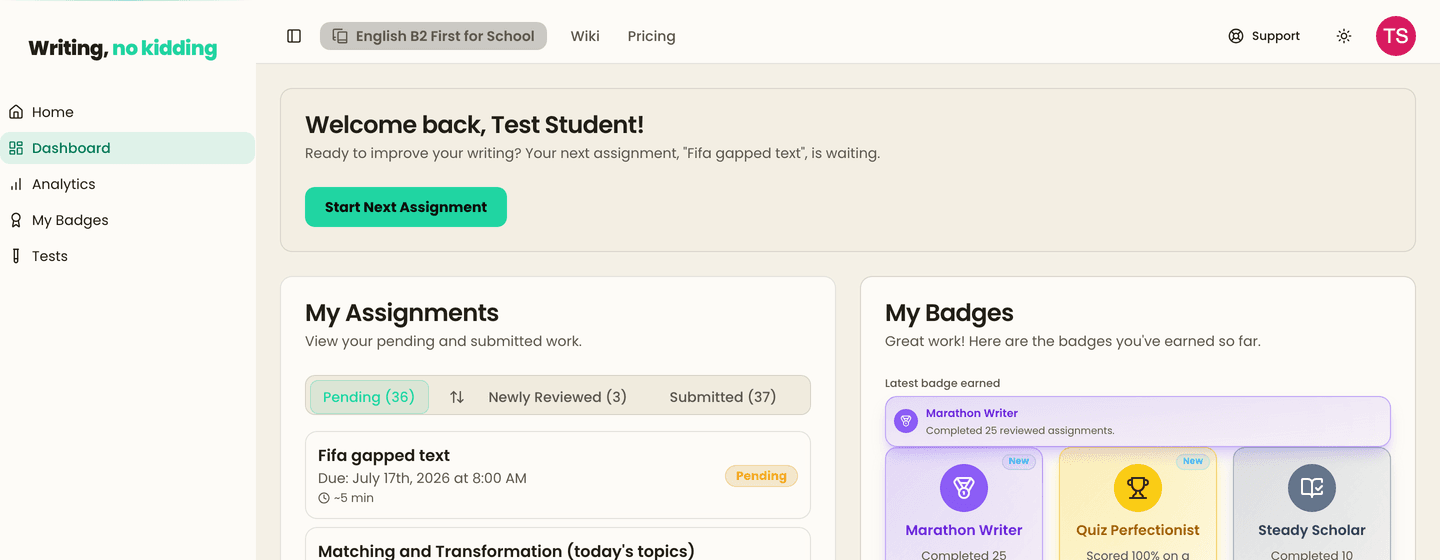Switch to Pending (36) tab

pos(369,397)
